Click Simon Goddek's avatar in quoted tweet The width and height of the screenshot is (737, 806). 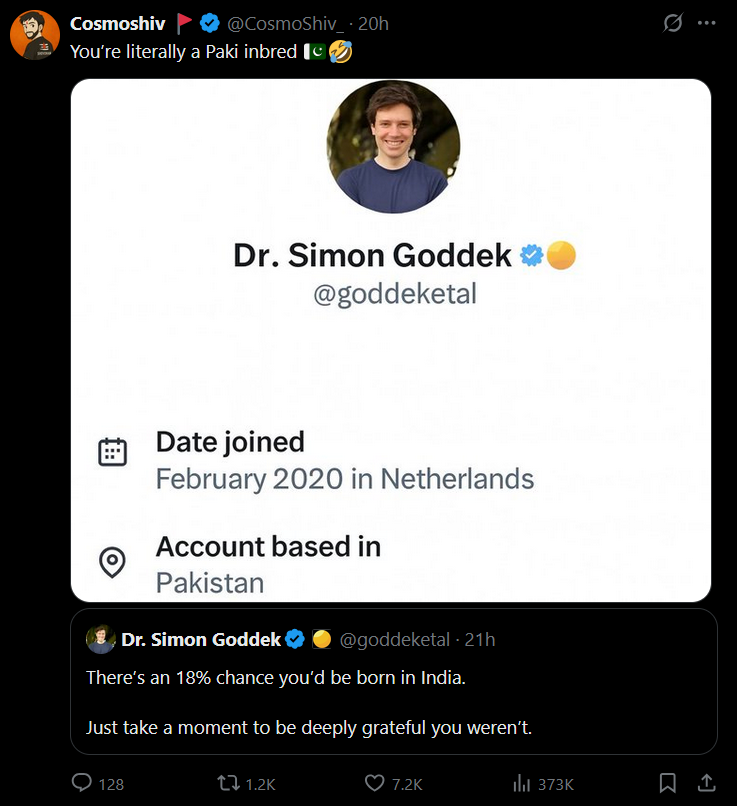coord(101,639)
